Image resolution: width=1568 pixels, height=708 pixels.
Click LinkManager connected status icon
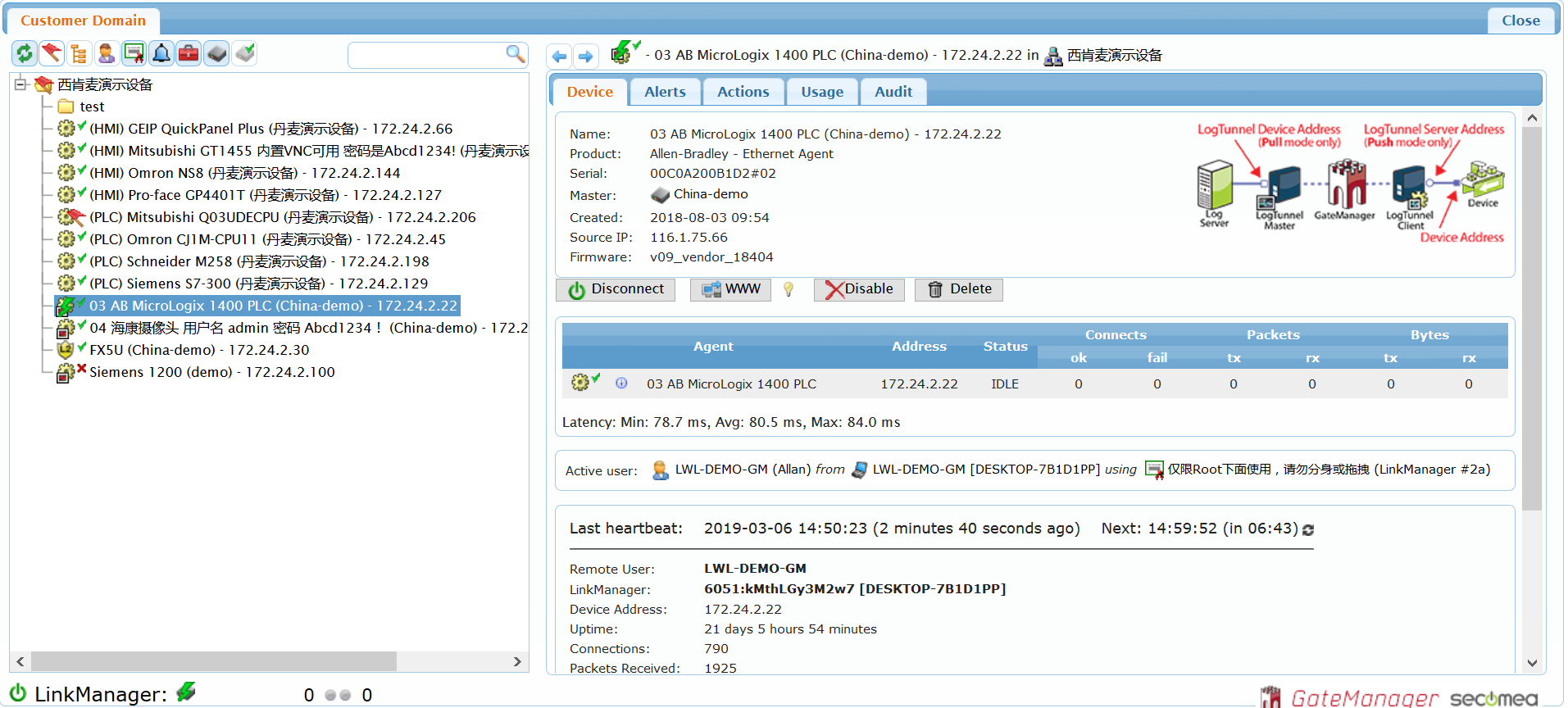[x=186, y=692]
